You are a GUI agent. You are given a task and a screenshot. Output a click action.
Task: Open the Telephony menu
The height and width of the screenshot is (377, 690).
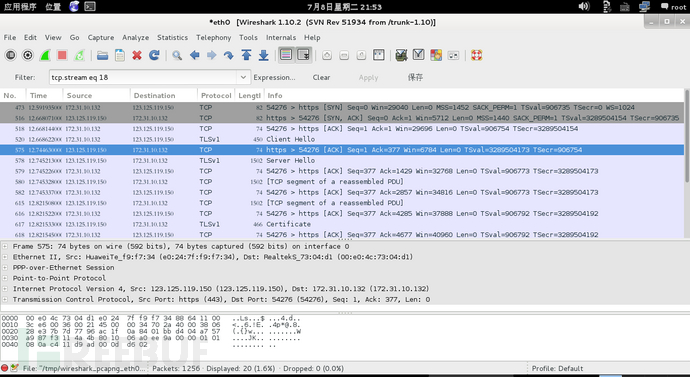213,37
